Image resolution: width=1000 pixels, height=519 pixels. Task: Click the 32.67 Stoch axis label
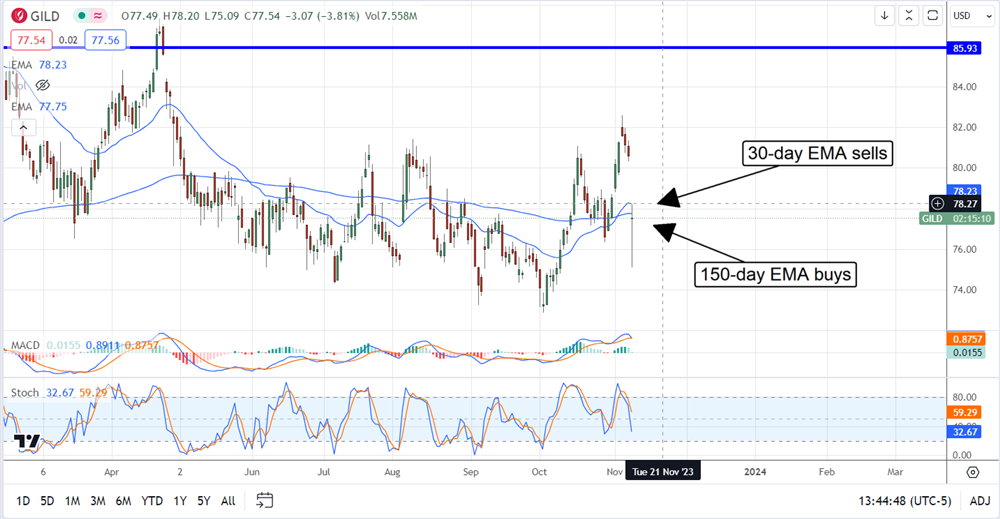(965, 432)
